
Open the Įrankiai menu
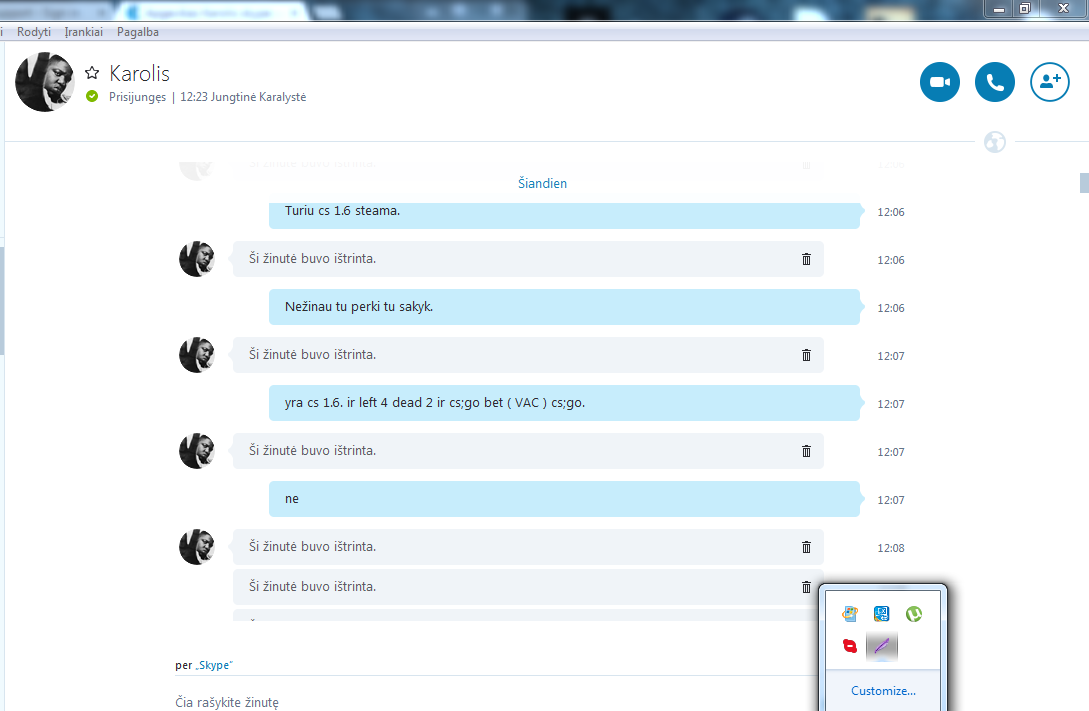[x=84, y=32]
